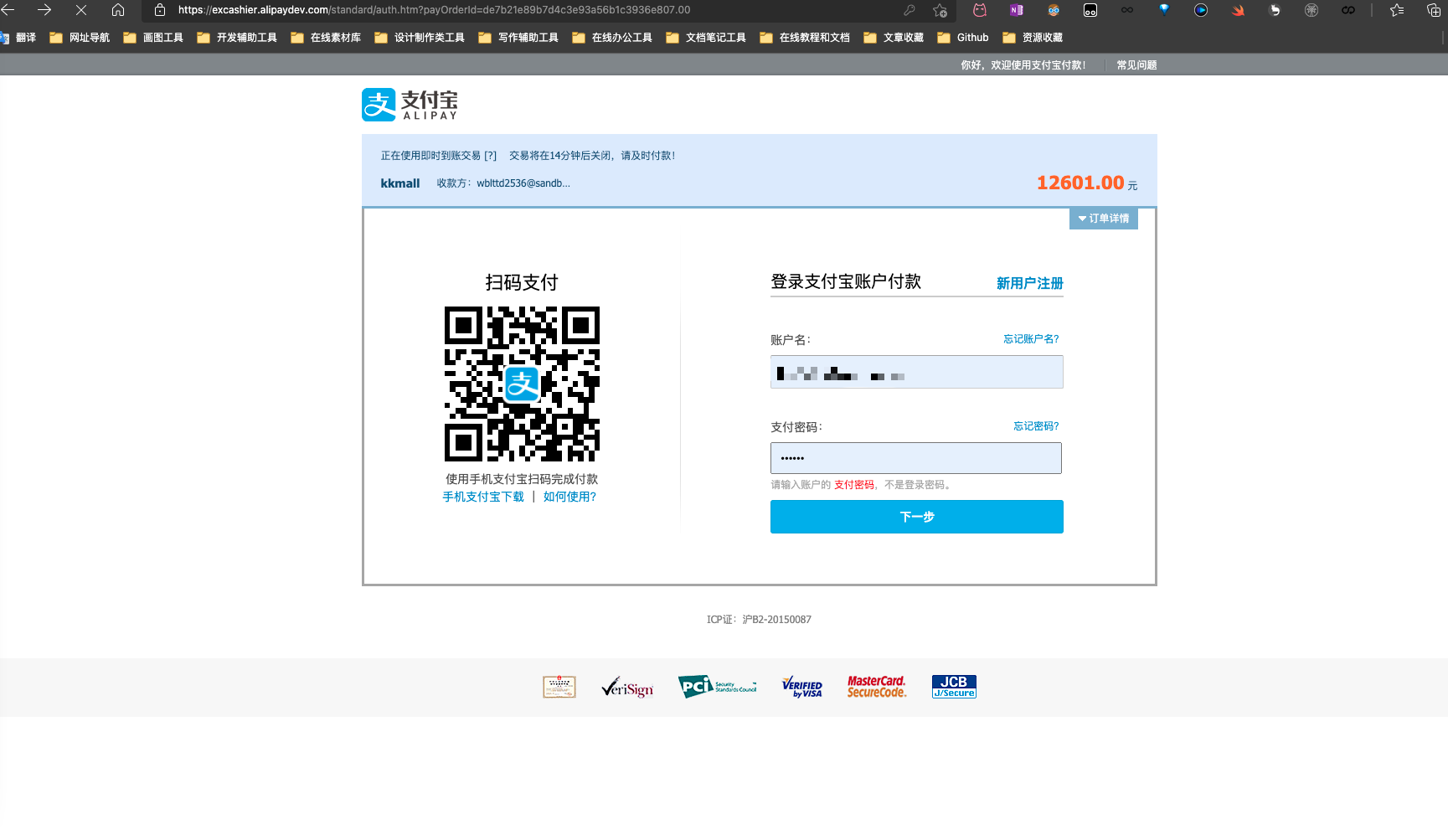Open the white swirl arrow extension
Viewport: 1448px width, 840px height.
(x=1275, y=10)
